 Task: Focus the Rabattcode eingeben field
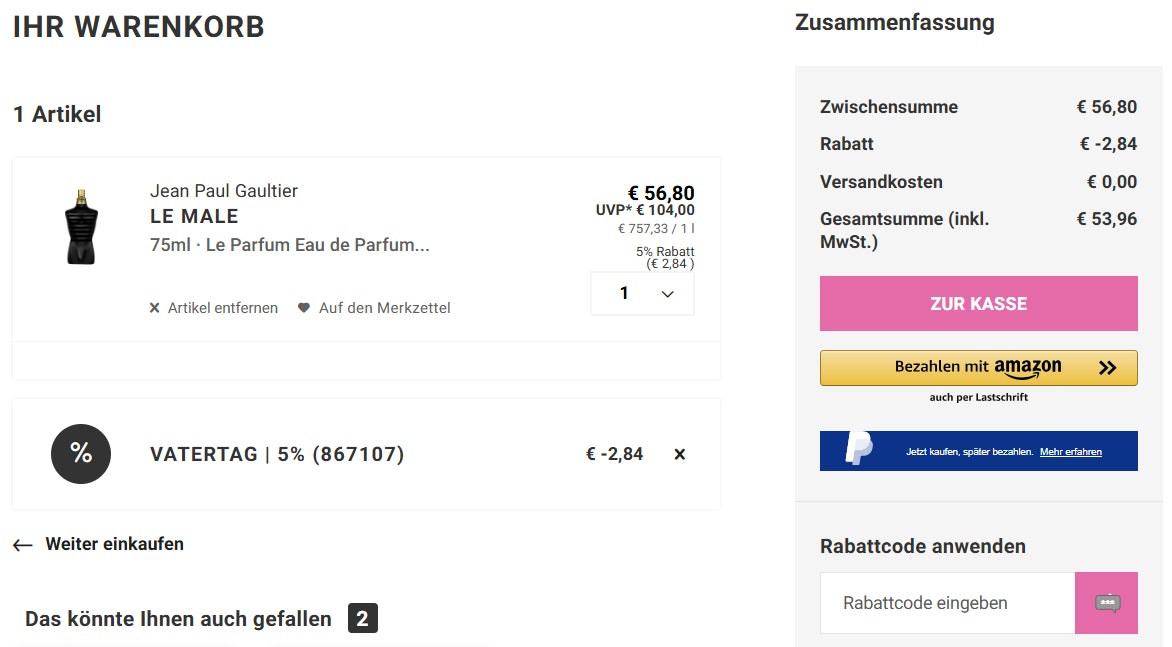tap(947, 603)
